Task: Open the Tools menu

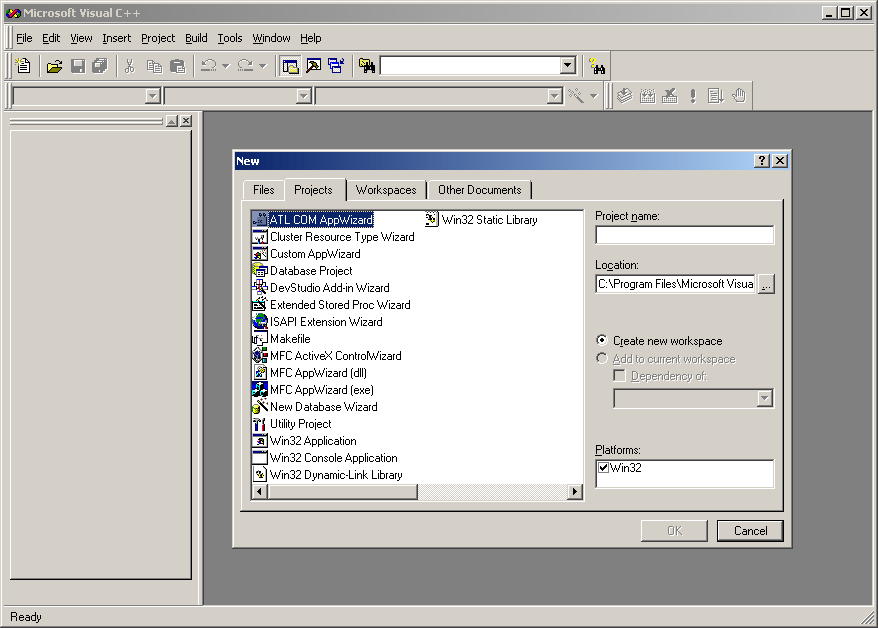Action: (230, 38)
